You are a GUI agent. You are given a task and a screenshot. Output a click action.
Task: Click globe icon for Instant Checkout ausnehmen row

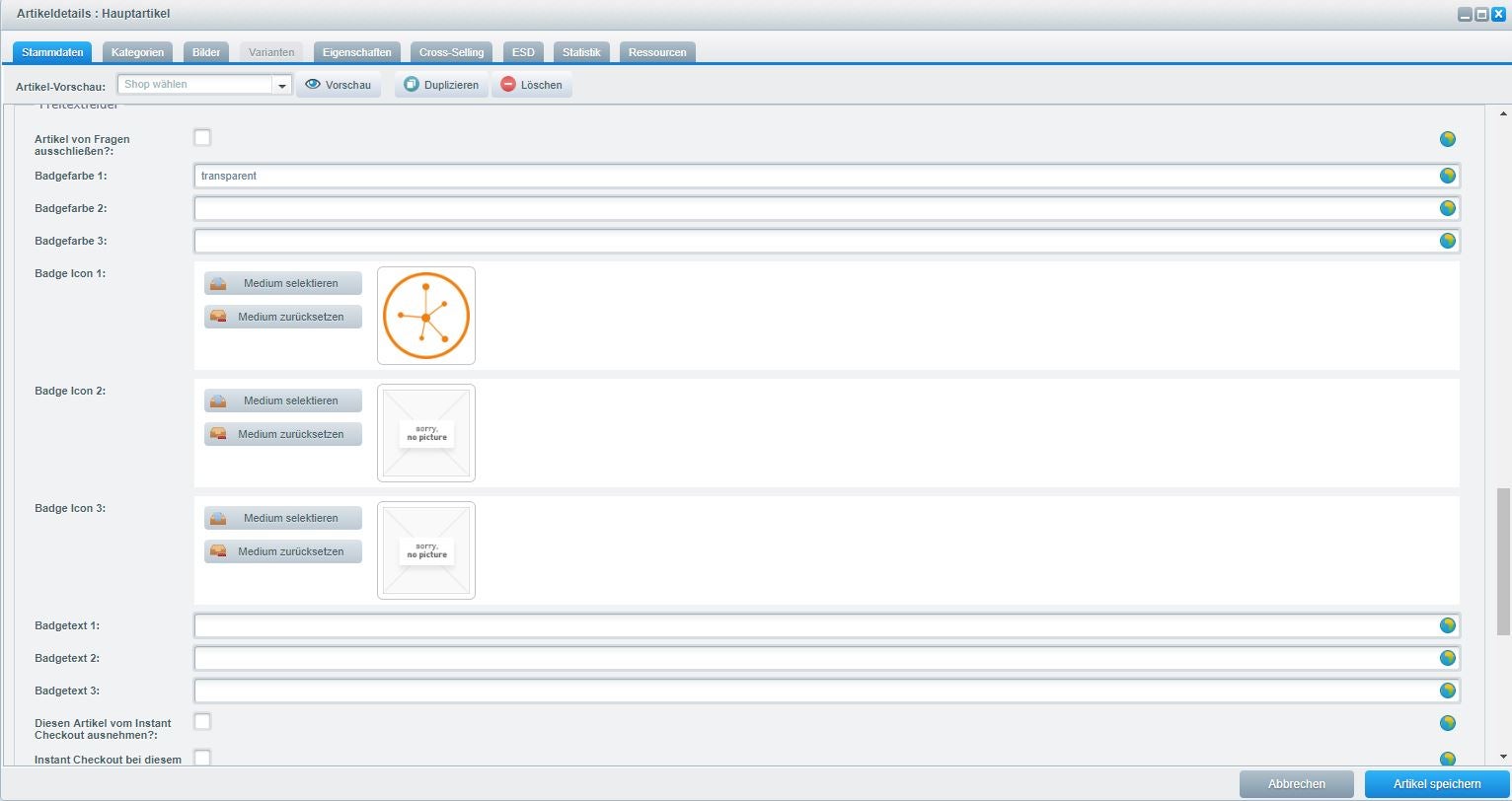pyautogui.click(x=1447, y=723)
